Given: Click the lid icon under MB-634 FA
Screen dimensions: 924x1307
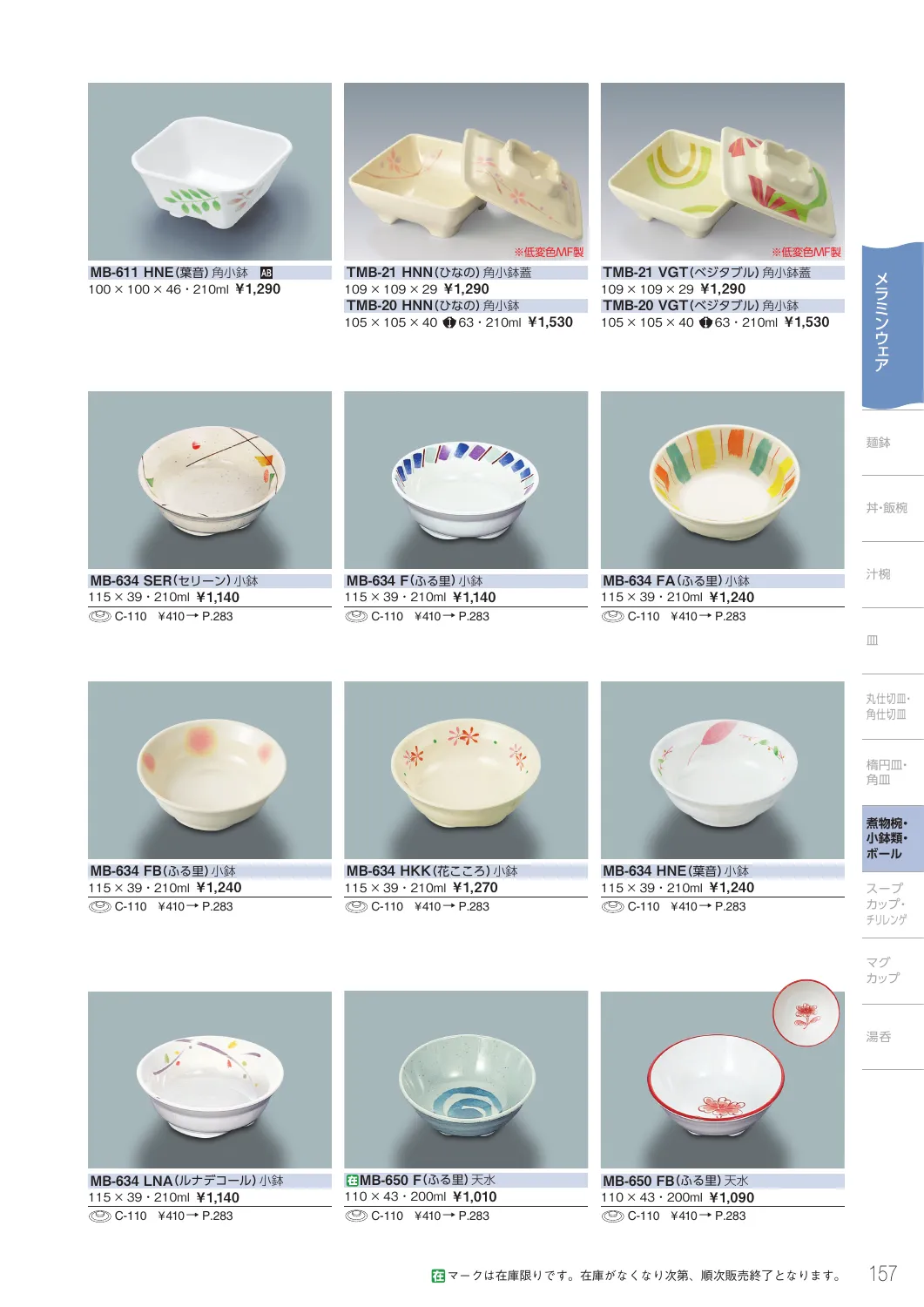Looking at the screenshot, I should [612, 616].
